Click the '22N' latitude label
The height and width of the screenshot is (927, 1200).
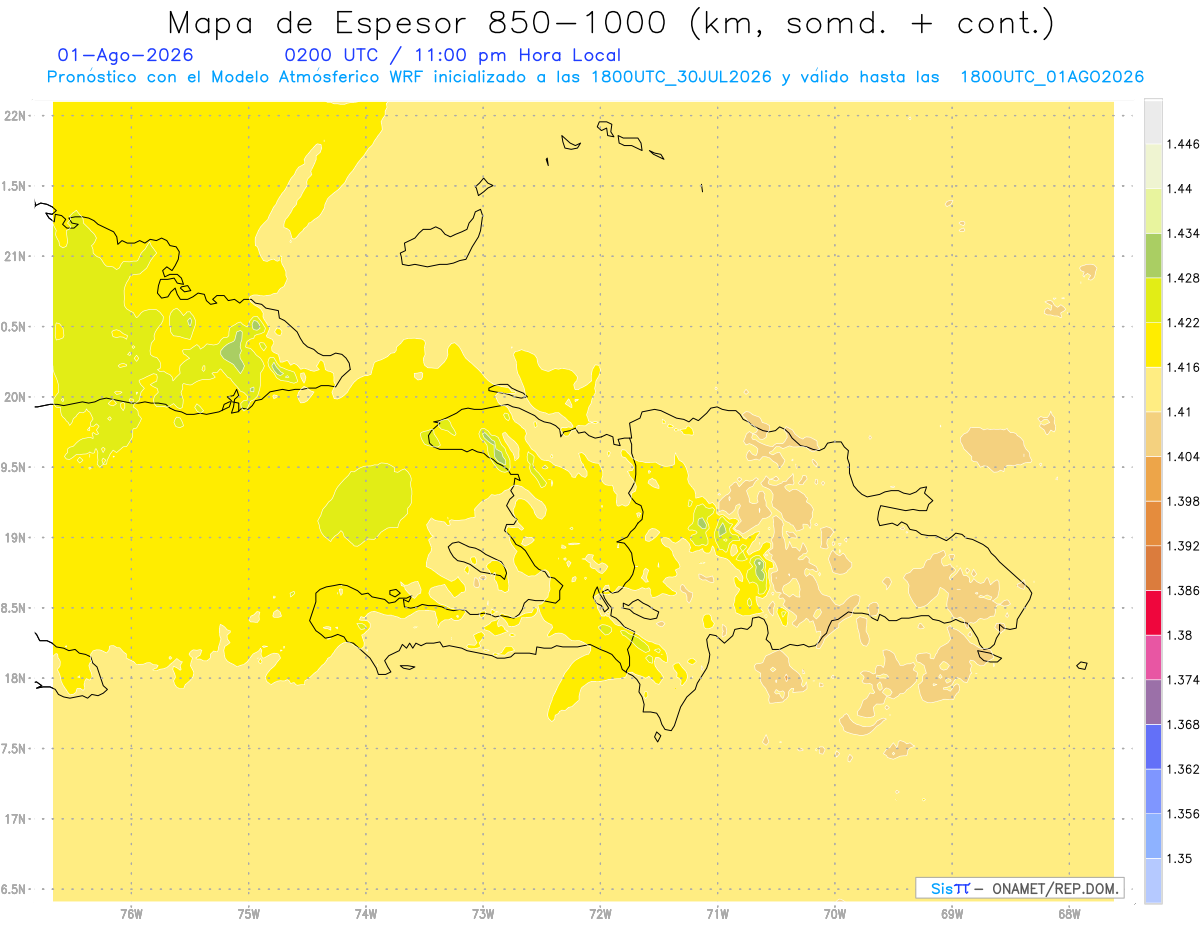click(15, 116)
